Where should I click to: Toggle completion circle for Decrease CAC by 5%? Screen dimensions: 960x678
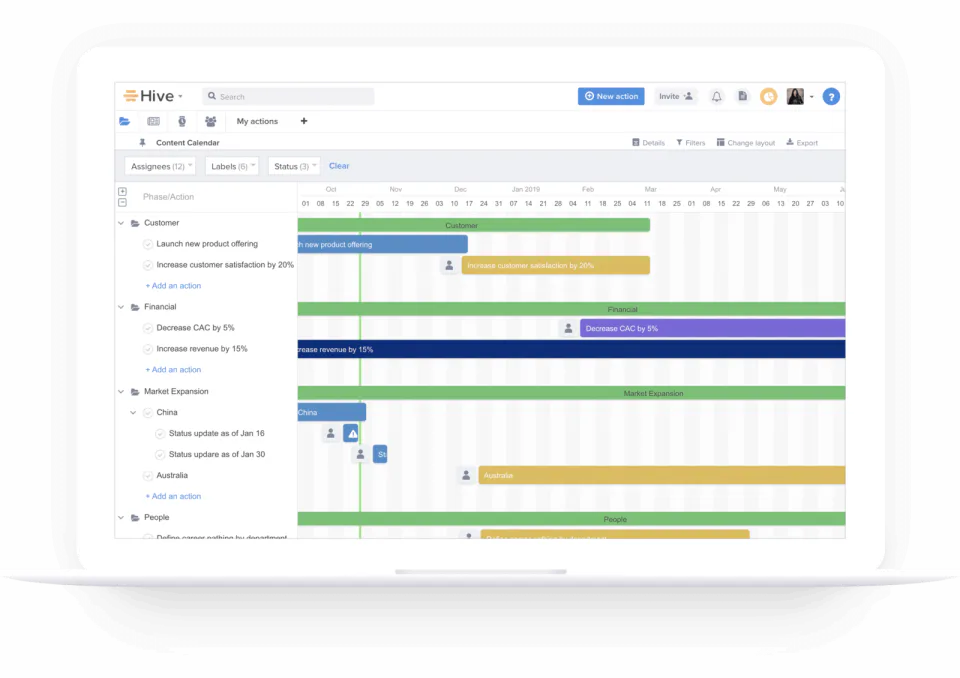point(147,327)
